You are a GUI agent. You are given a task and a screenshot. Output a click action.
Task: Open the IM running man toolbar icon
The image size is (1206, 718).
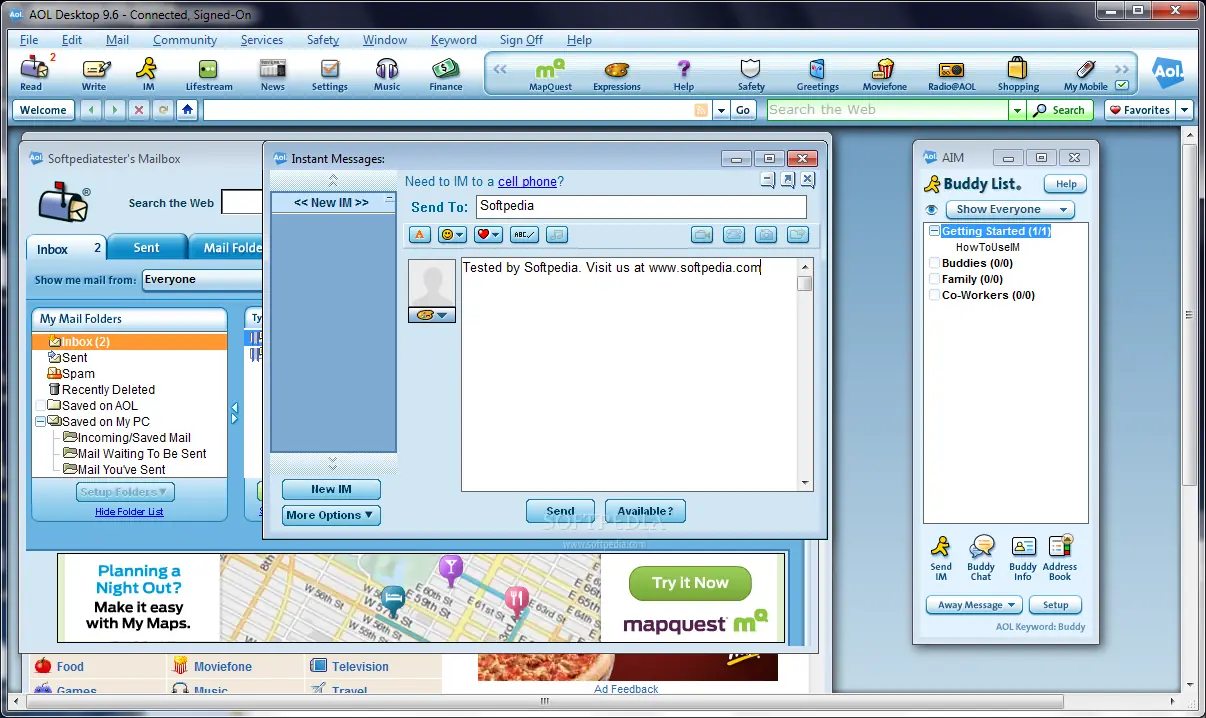tap(148, 74)
